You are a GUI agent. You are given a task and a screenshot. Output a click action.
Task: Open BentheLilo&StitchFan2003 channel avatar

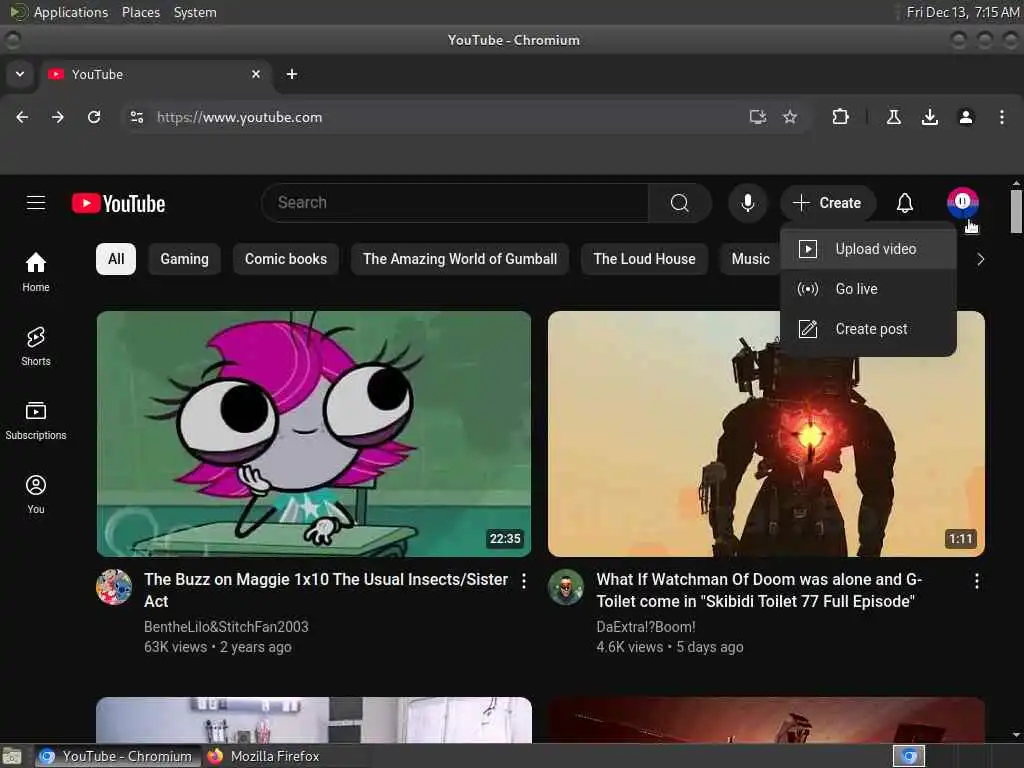coord(114,586)
